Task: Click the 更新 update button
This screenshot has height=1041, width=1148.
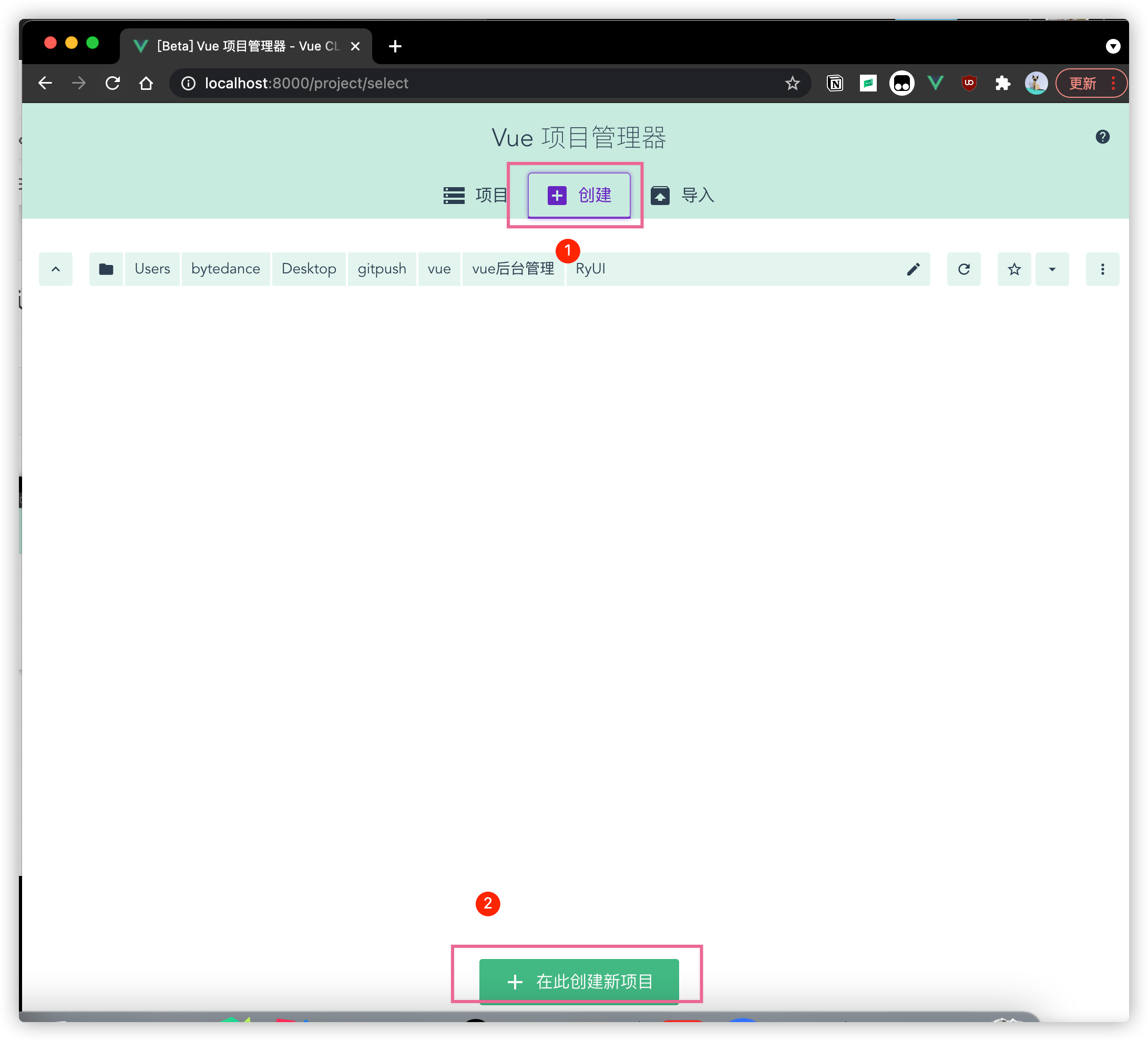Action: pyautogui.click(x=1082, y=83)
